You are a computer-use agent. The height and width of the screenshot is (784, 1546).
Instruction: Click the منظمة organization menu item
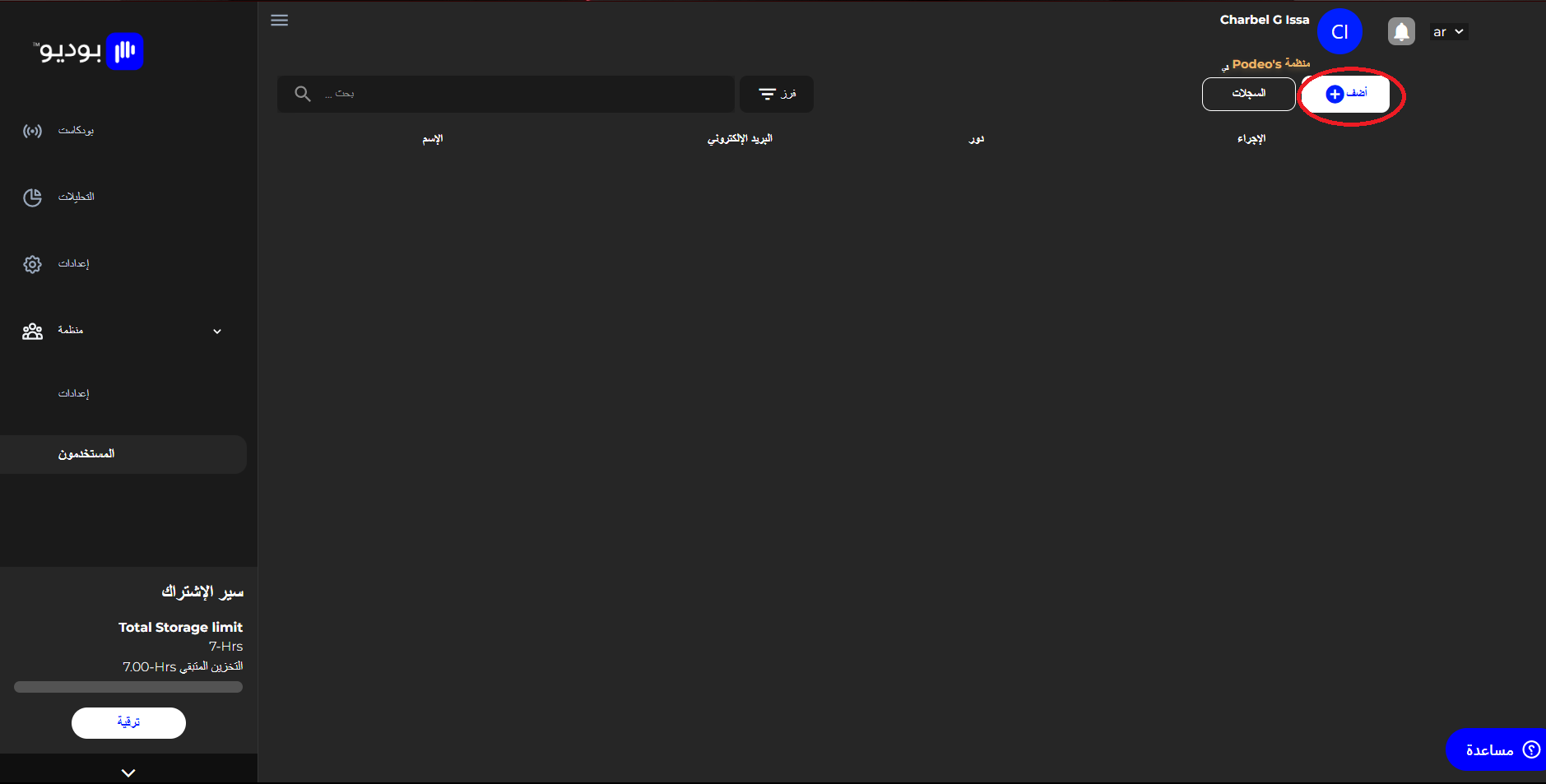click(x=71, y=330)
